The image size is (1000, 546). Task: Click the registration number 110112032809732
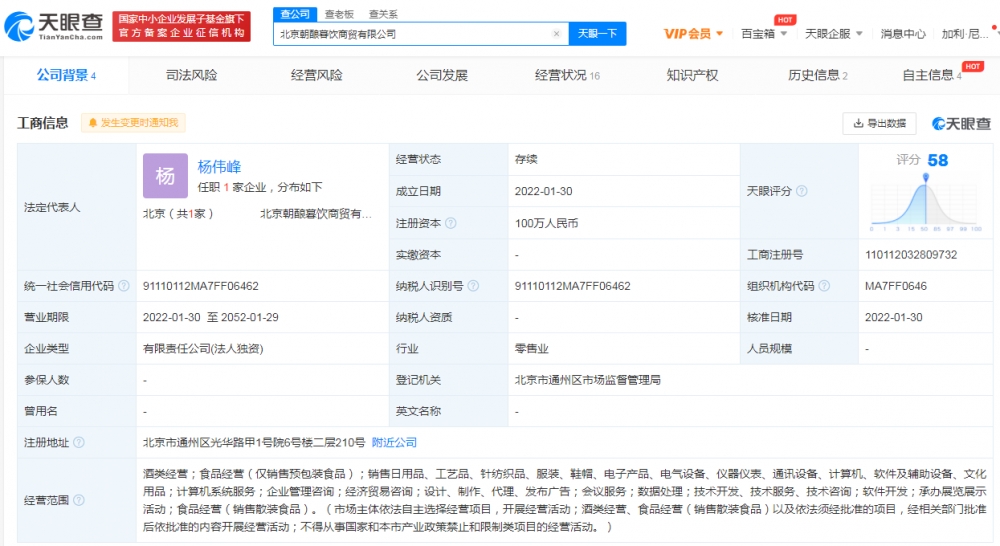tap(911, 255)
